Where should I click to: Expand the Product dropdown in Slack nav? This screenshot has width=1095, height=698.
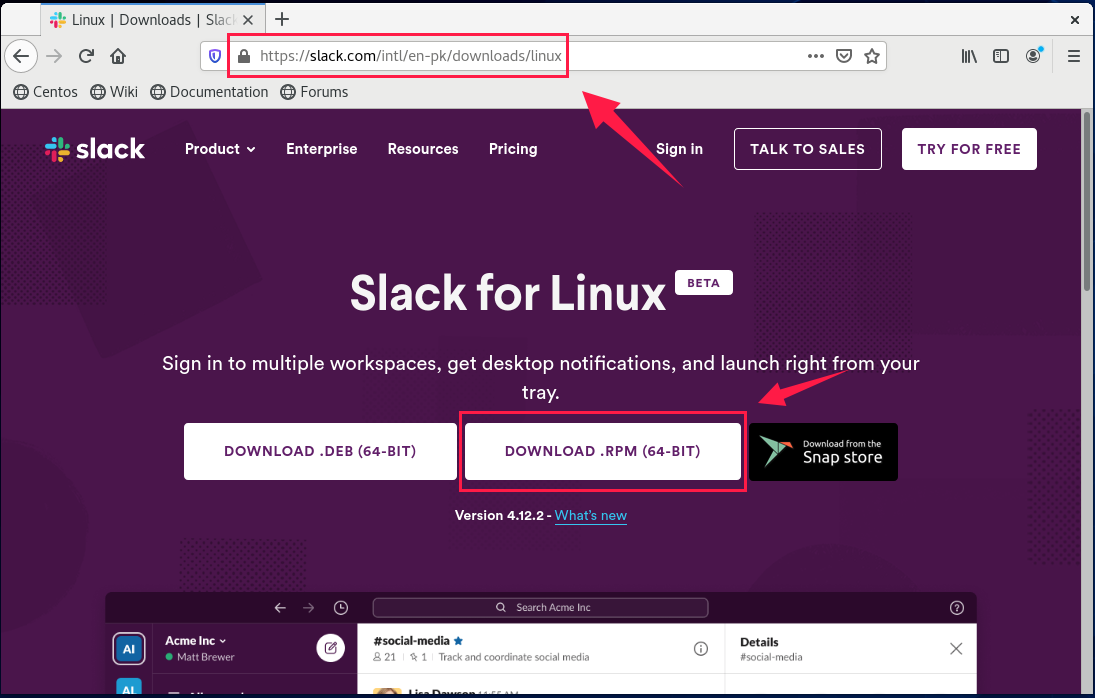pos(220,149)
